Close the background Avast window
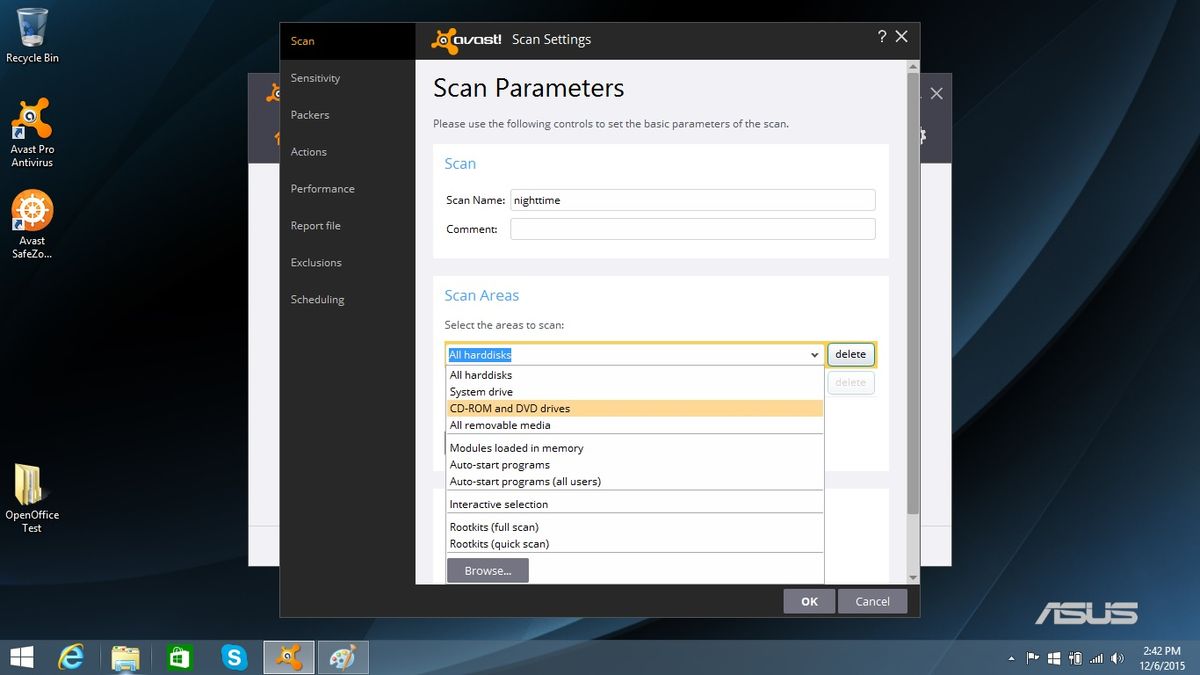 point(936,93)
